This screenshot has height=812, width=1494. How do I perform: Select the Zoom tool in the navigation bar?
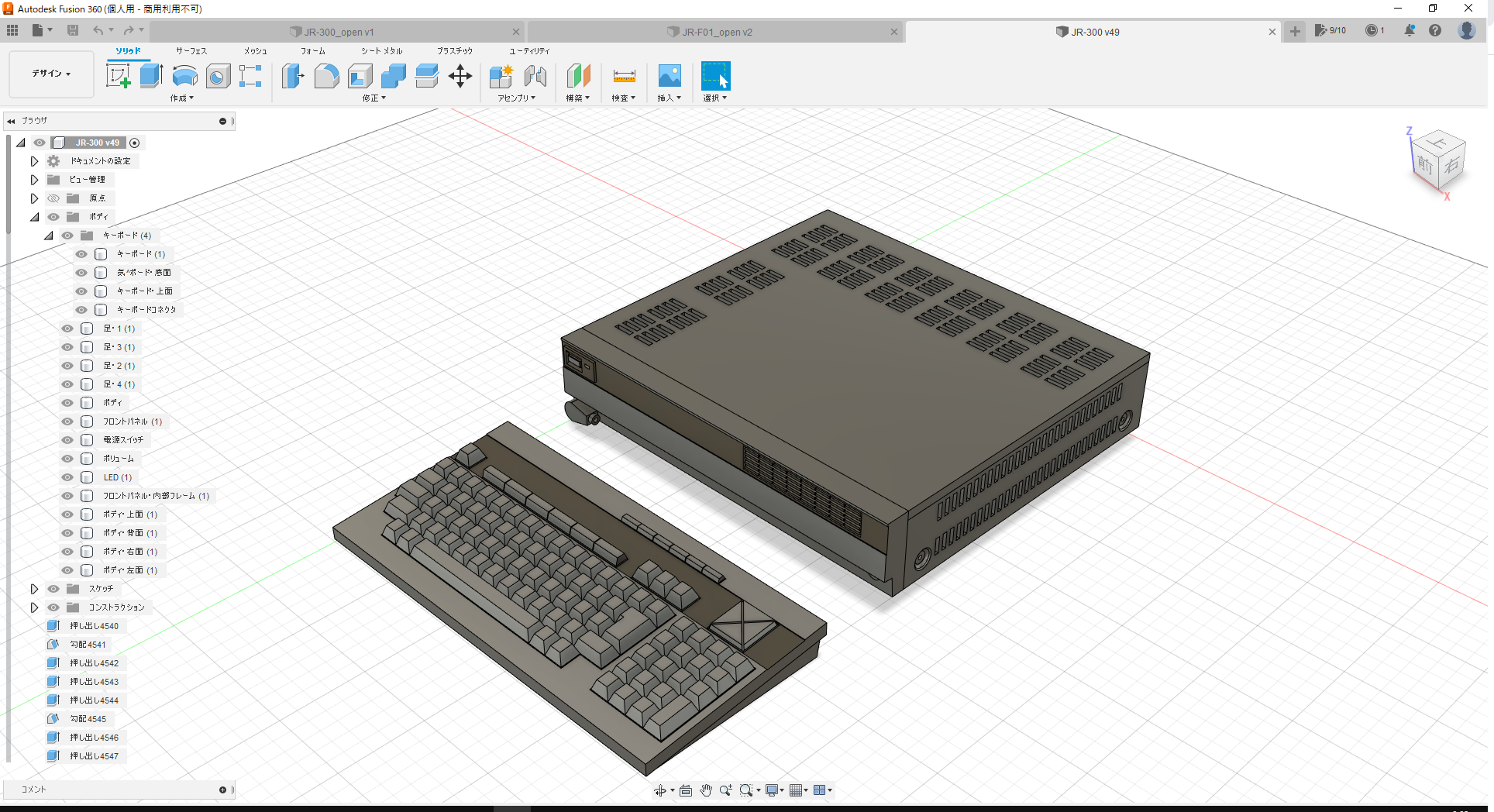tap(725, 790)
